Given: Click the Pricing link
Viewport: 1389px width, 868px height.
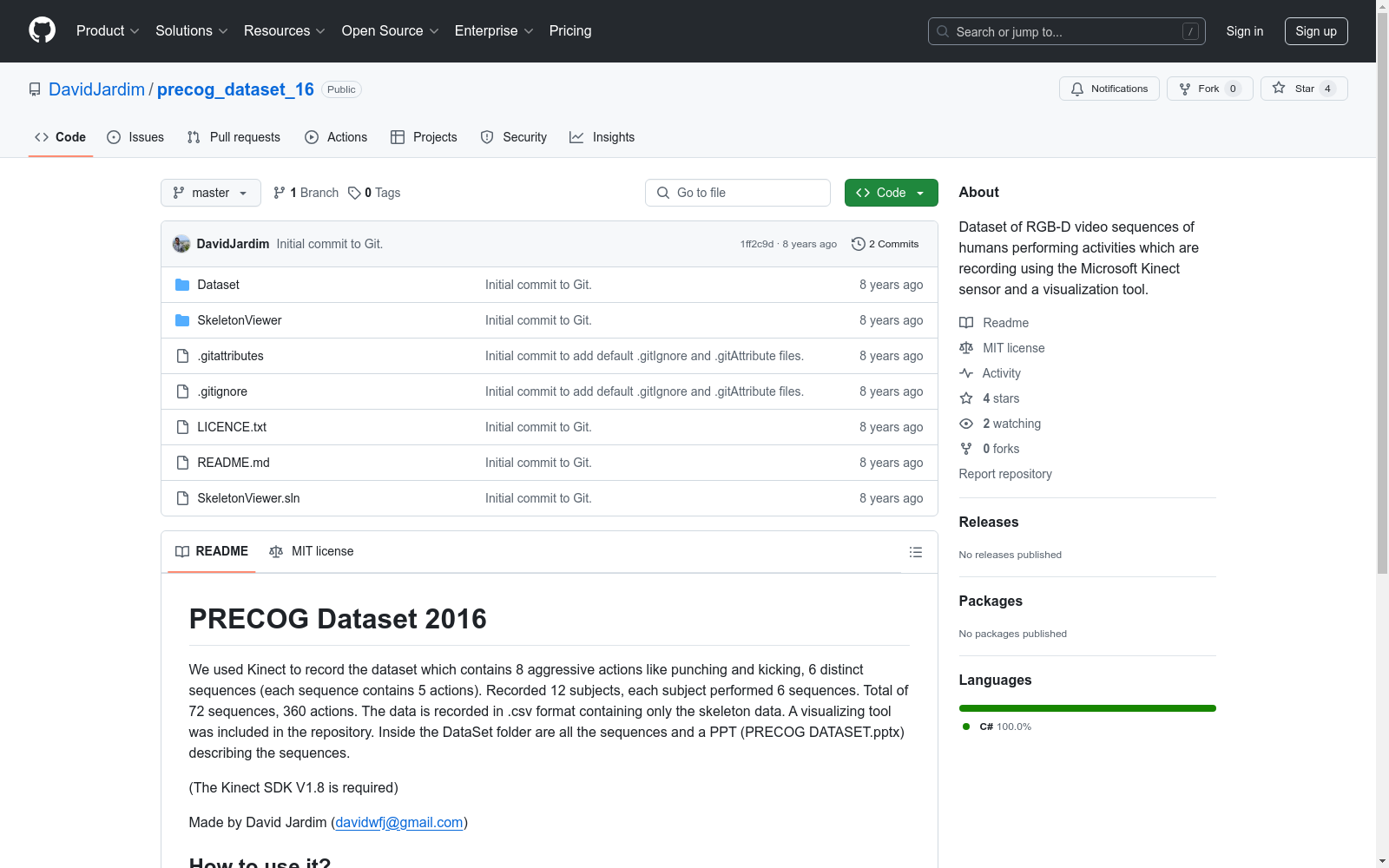Looking at the screenshot, I should pos(570,31).
